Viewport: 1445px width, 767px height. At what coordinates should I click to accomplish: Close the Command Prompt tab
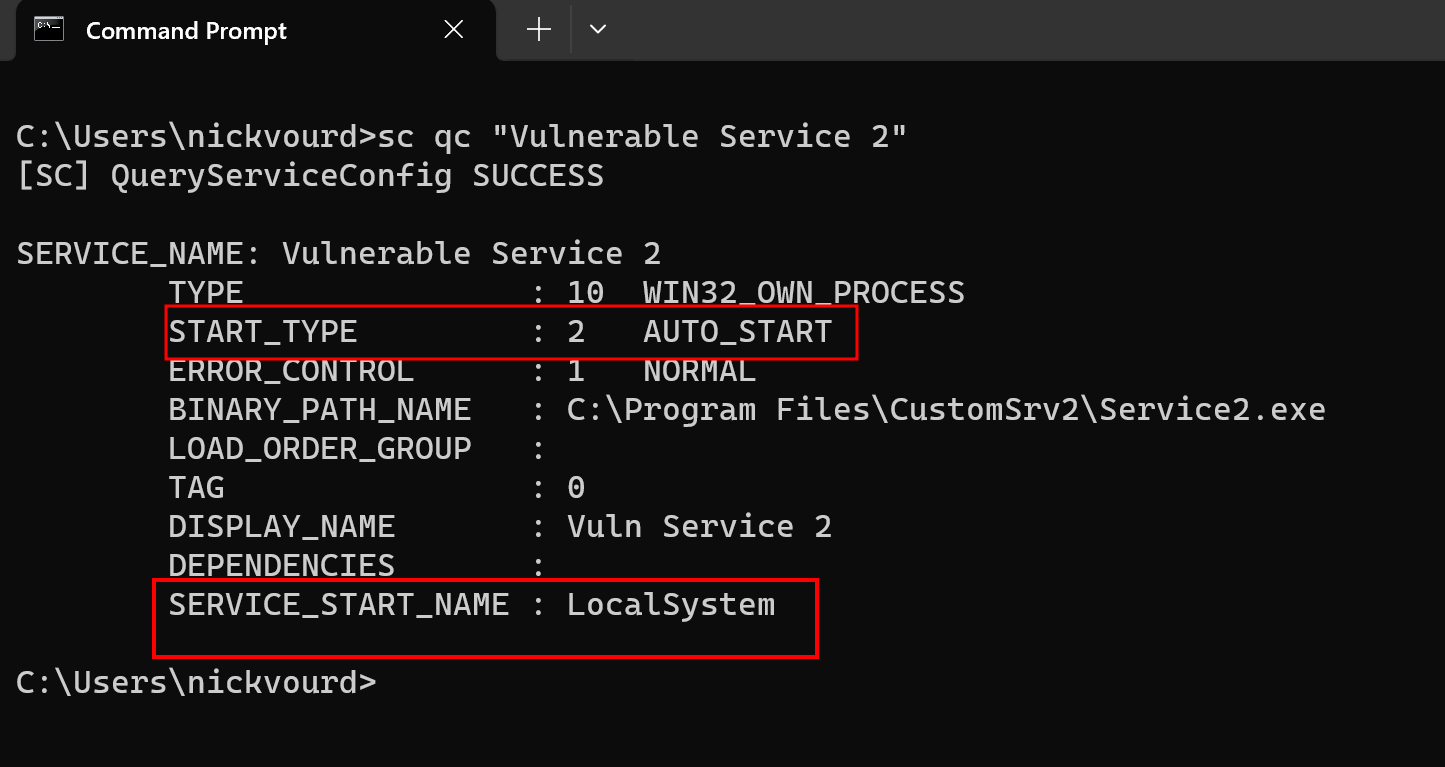pos(453,30)
